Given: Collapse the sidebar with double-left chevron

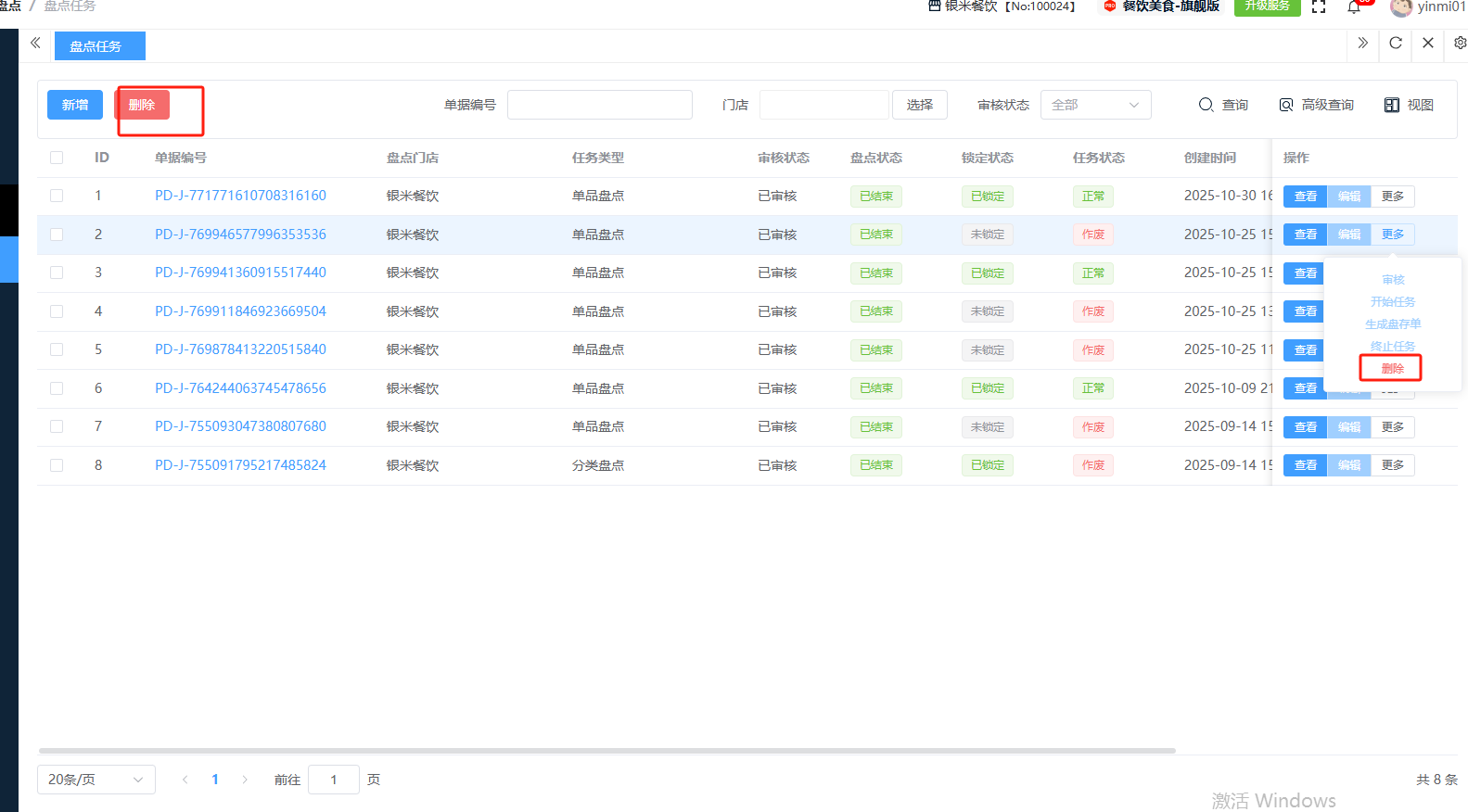Looking at the screenshot, I should click(x=35, y=44).
